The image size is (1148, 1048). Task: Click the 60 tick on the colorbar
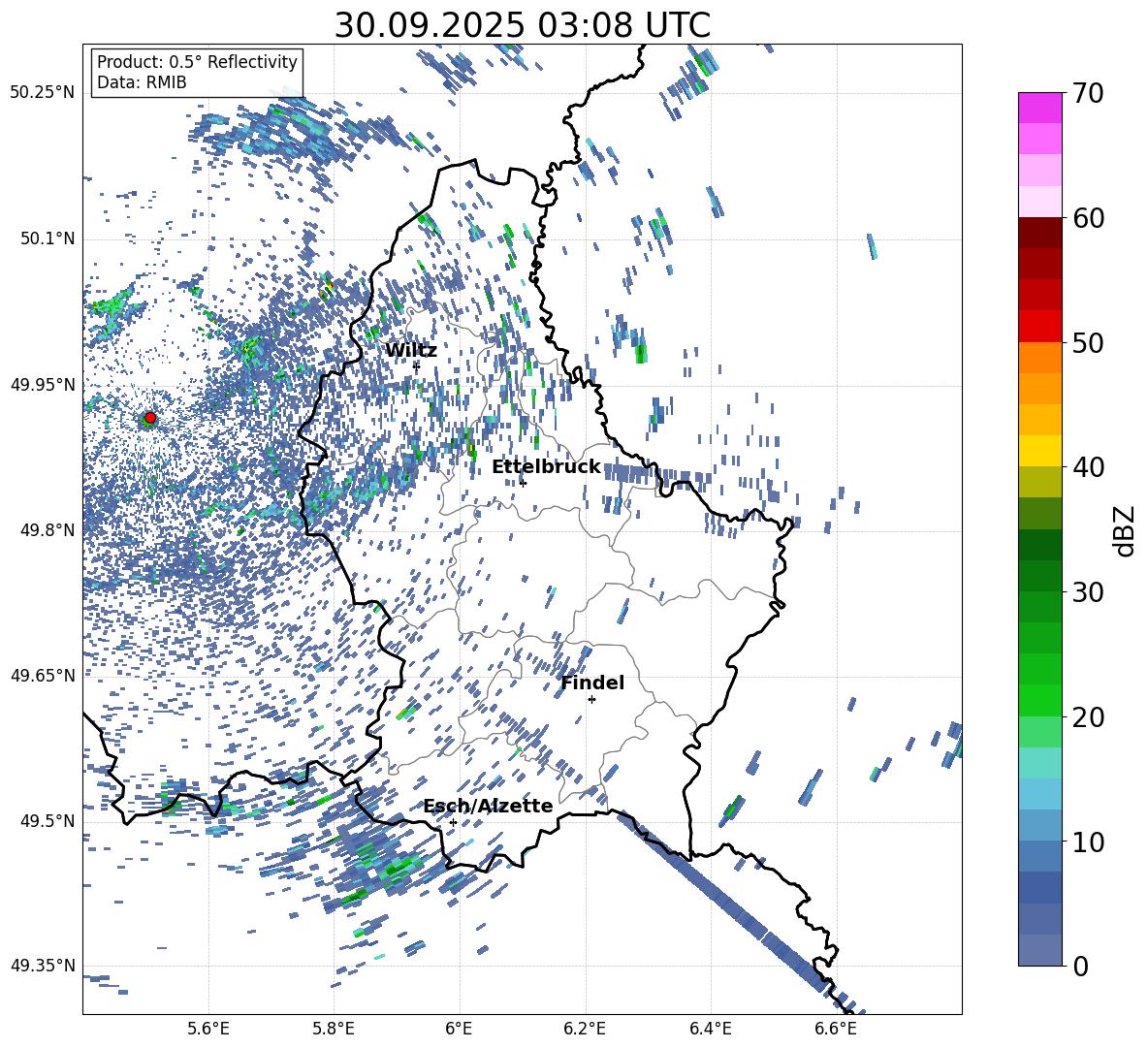[1088, 218]
